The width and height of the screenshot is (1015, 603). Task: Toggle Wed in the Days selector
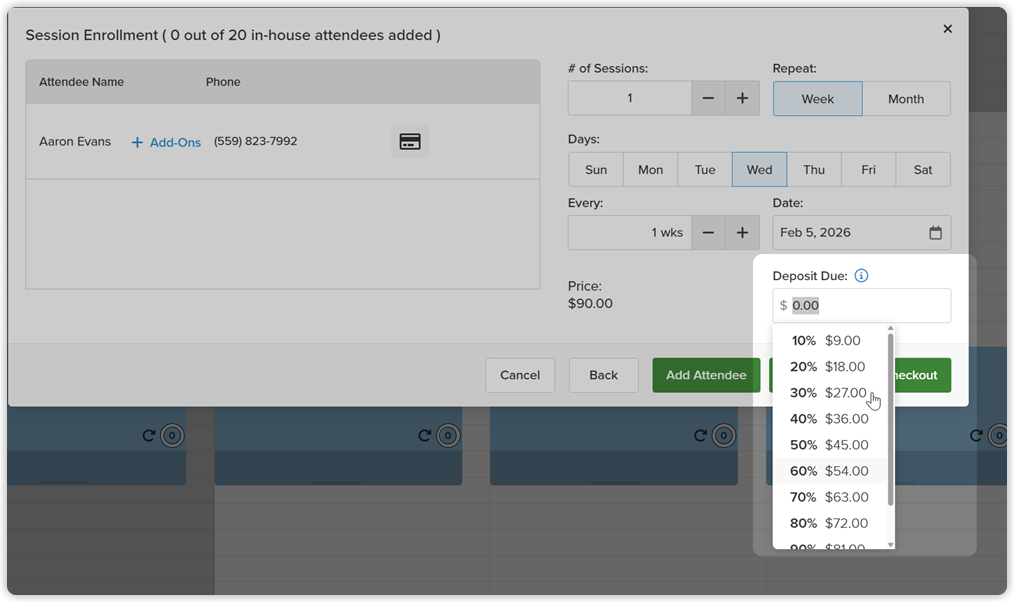click(x=759, y=170)
